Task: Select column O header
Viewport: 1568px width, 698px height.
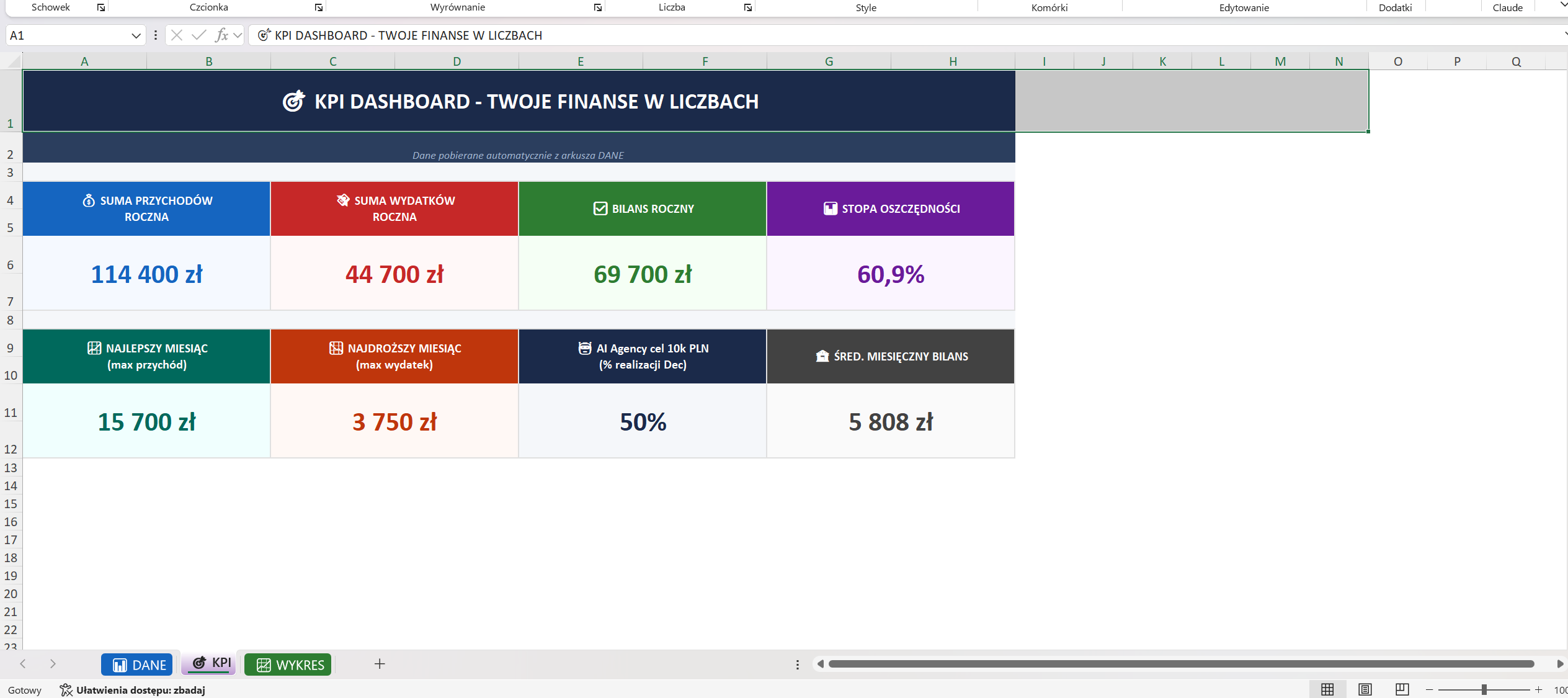Action: pyautogui.click(x=1398, y=61)
